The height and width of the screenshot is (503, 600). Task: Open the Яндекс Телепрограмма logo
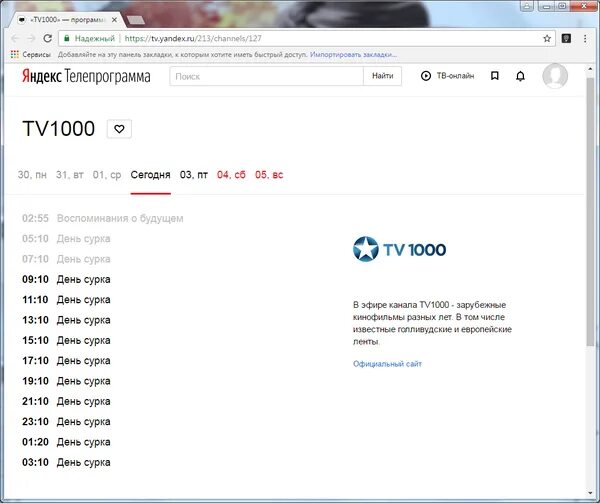point(86,76)
